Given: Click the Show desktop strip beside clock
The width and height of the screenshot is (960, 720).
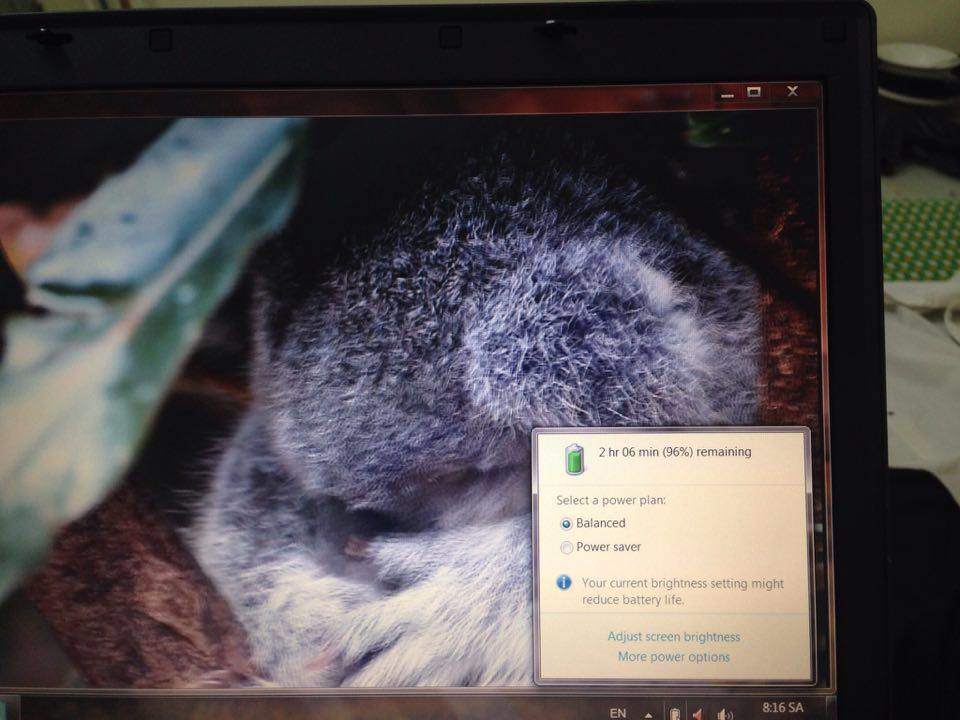Looking at the screenshot, I should (829, 708).
